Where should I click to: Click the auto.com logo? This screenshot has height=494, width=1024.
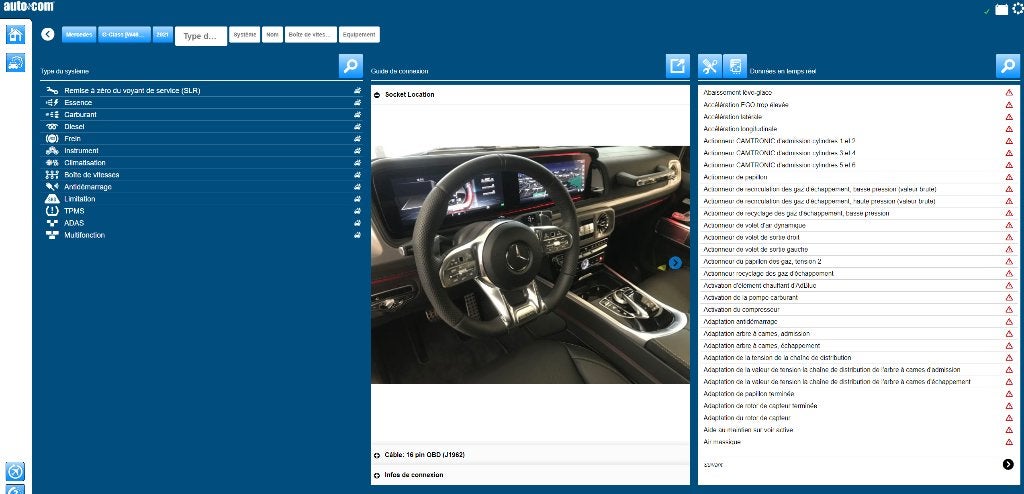point(27,7)
